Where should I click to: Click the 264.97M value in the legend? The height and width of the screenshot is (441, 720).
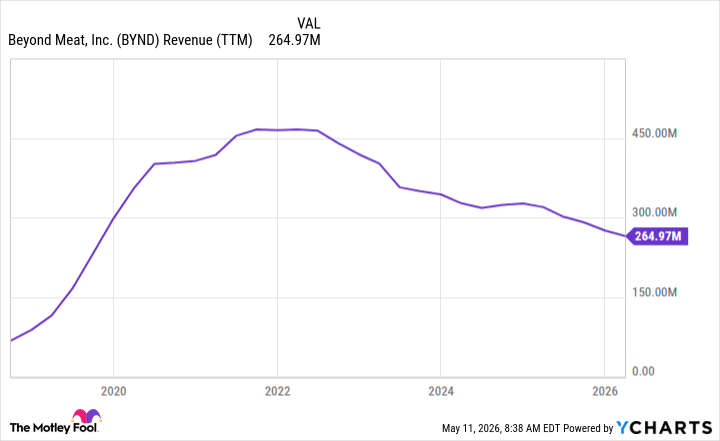pos(294,40)
